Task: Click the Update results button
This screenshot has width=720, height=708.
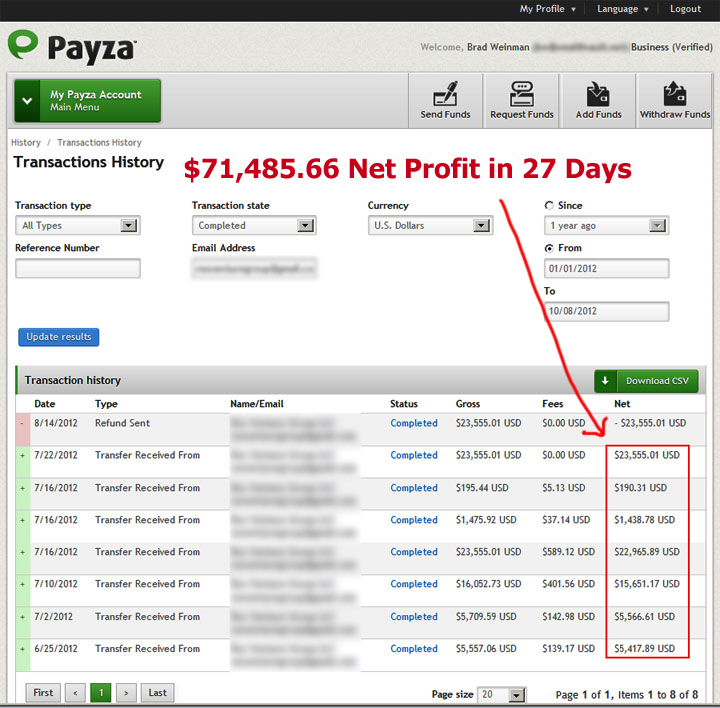Action: [x=59, y=337]
